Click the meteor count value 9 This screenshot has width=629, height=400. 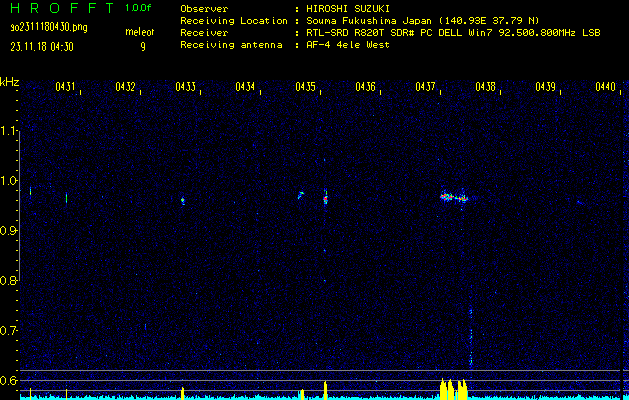tap(142, 46)
